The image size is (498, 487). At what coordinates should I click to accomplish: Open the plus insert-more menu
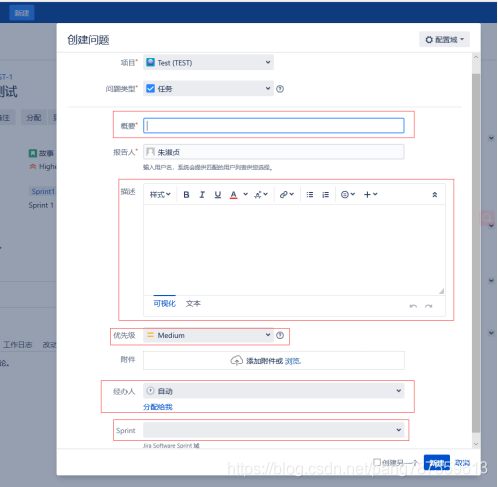pyautogui.click(x=370, y=195)
